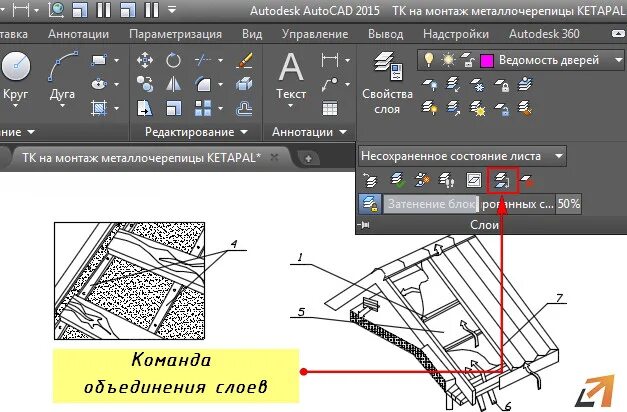This screenshot has width=627, height=412.
Task: Switch to the Управление ribbon tab
Action: pos(315,34)
